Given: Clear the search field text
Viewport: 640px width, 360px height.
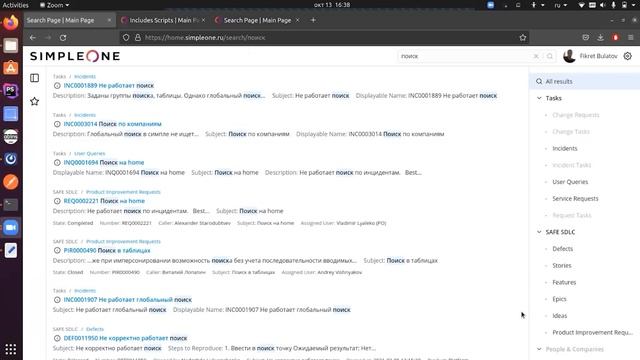Looking at the screenshot, I should click(536, 56).
